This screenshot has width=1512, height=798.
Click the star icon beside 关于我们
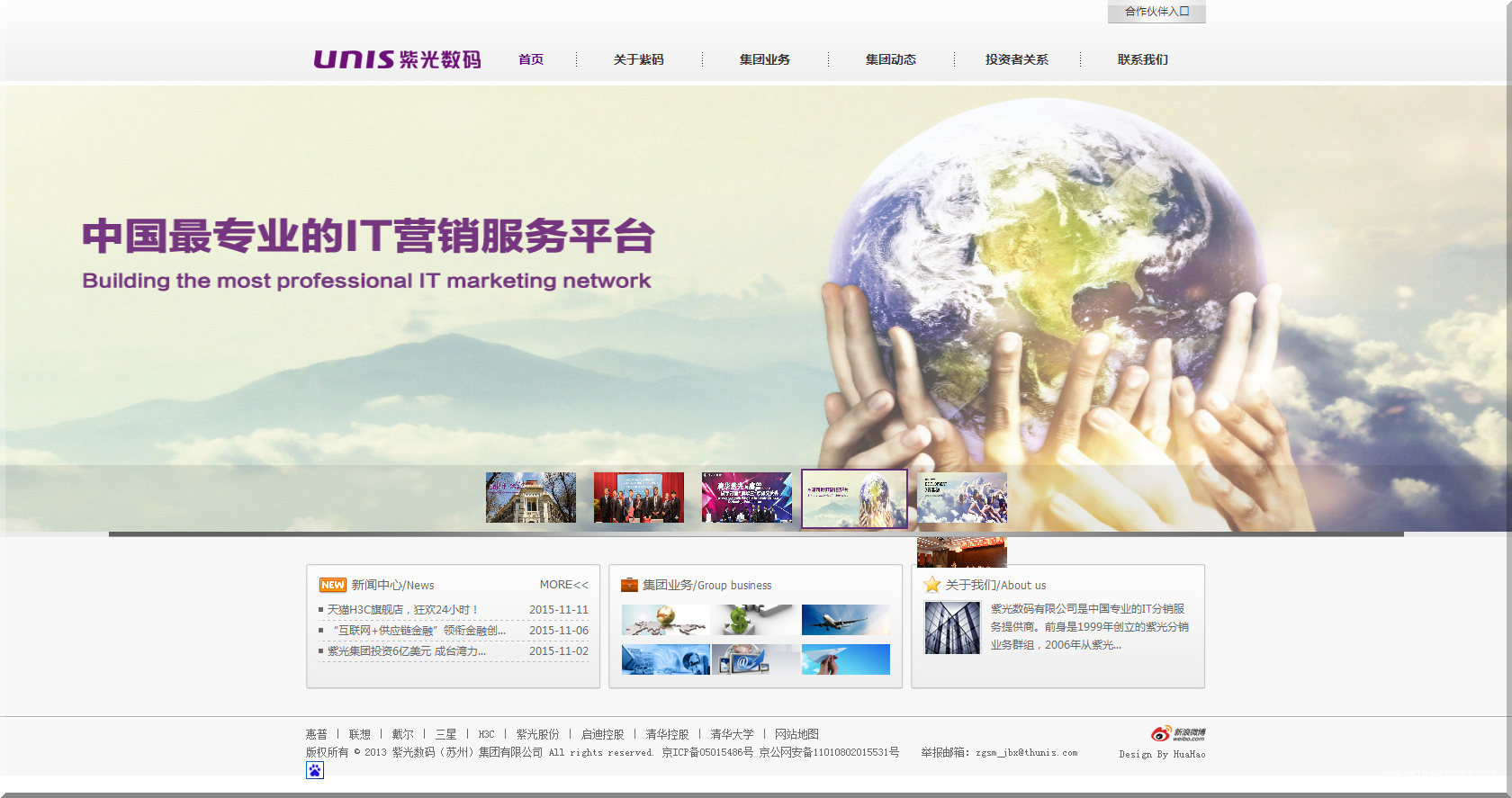click(931, 585)
